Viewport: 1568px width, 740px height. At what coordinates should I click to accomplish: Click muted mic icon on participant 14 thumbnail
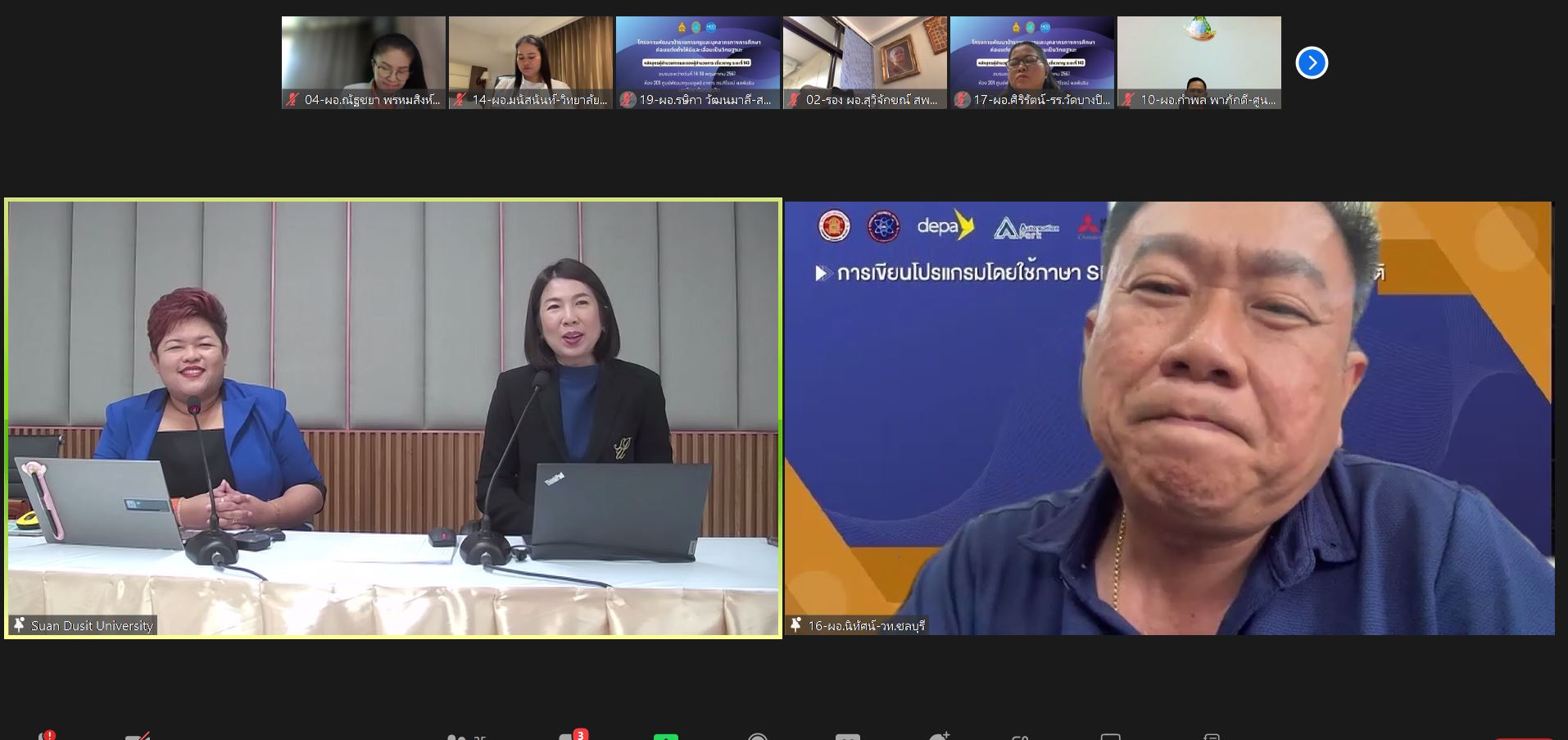point(460,100)
